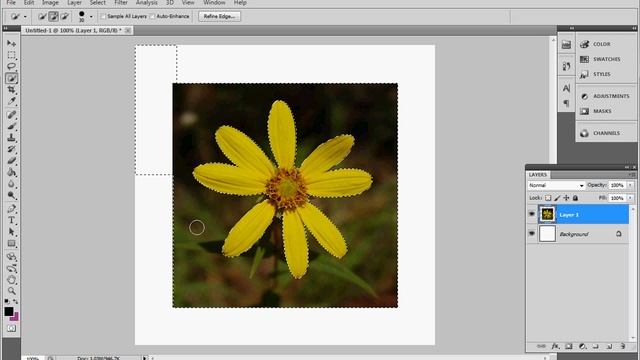
Task: Select the Dodge tool
Action: [x=11, y=195]
